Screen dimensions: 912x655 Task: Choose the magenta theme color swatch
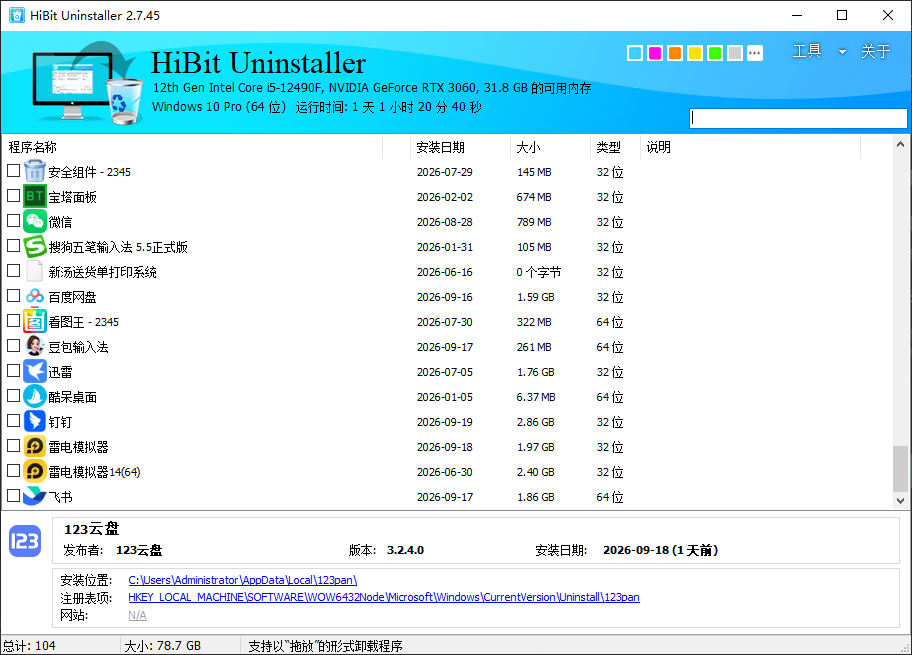pos(655,54)
